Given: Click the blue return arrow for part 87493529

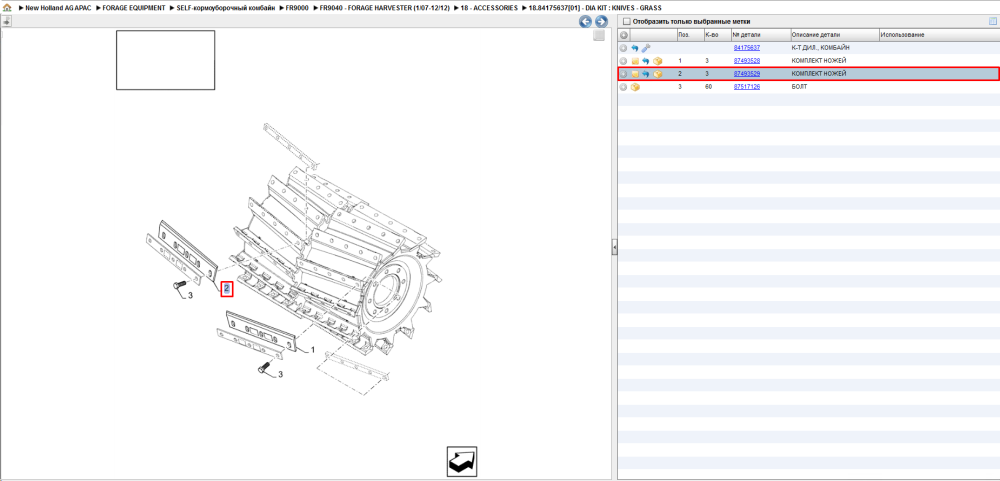Looking at the screenshot, I should tap(645, 74).
